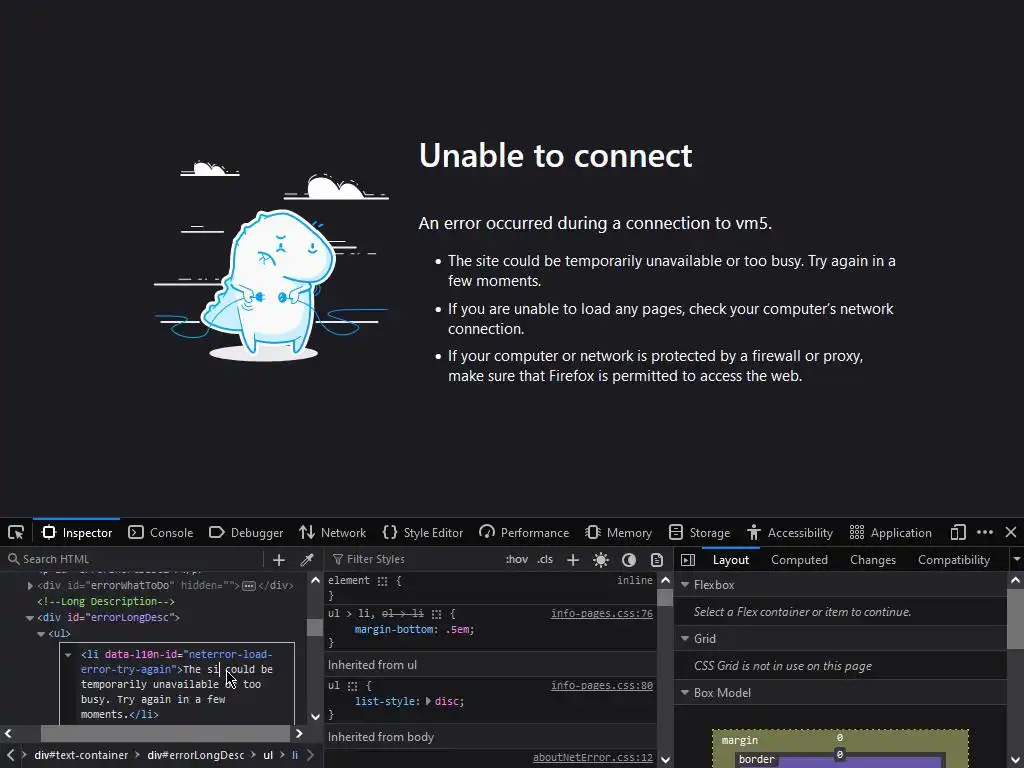Edit the margin-bottom .5em value
Image resolution: width=1024 pixels, height=768 pixels.
point(458,630)
